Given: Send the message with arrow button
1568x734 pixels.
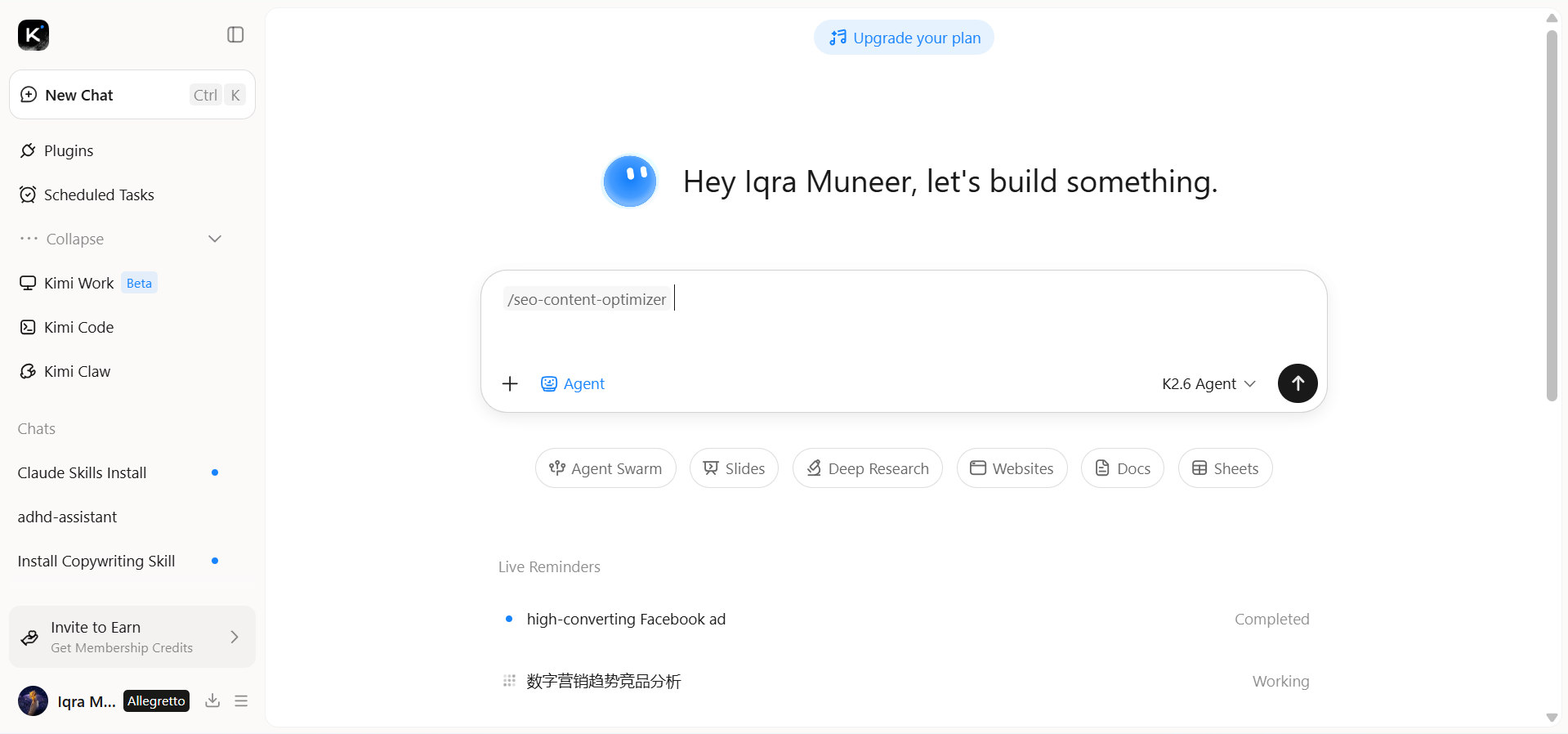Looking at the screenshot, I should point(1298,383).
